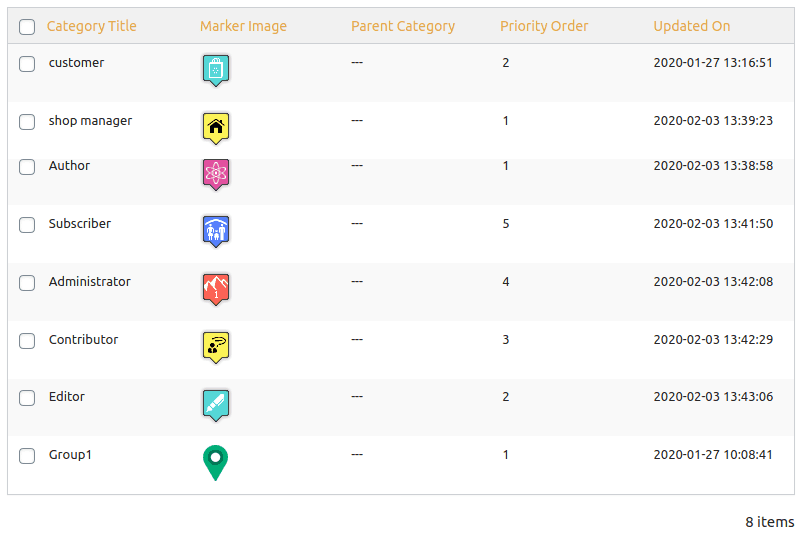807x543 pixels.
Task: Select the Administrator row checkbox
Action: pyautogui.click(x=27, y=283)
